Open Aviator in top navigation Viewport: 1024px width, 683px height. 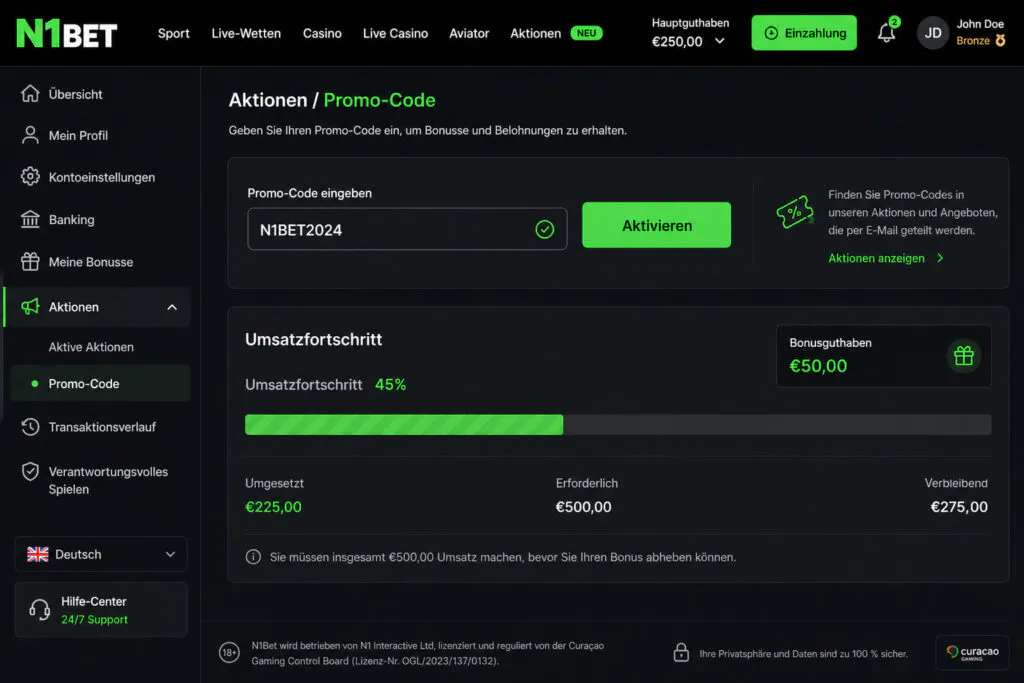(x=469, y=33)
